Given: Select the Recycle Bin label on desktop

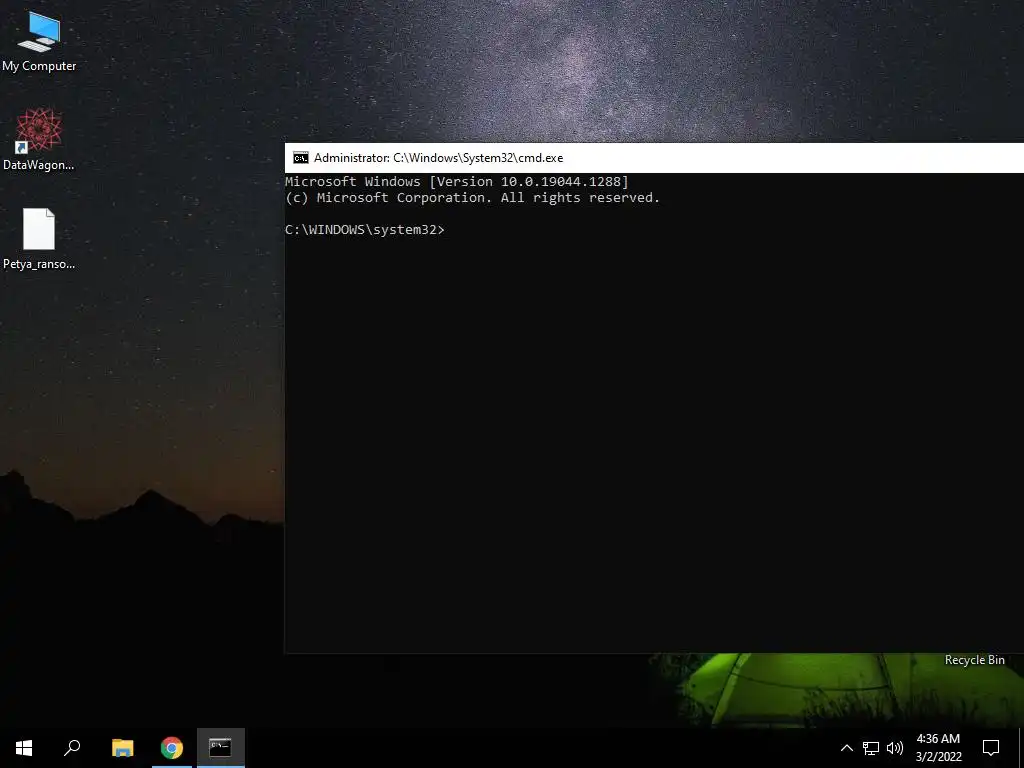Looking at the screenshot, I should pyautogui.click(x=974, y=660).
